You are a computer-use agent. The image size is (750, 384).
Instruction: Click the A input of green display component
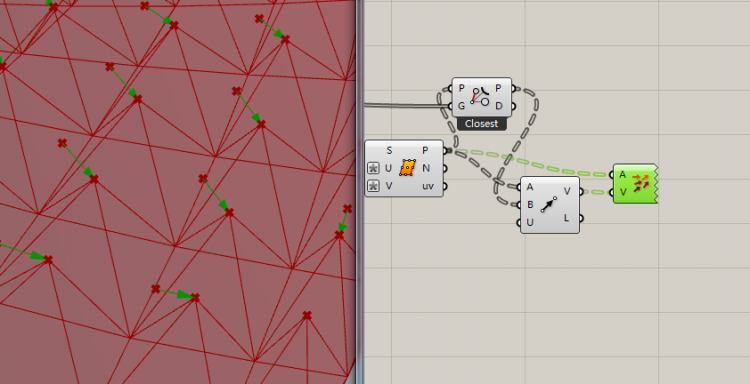[622, 175]
